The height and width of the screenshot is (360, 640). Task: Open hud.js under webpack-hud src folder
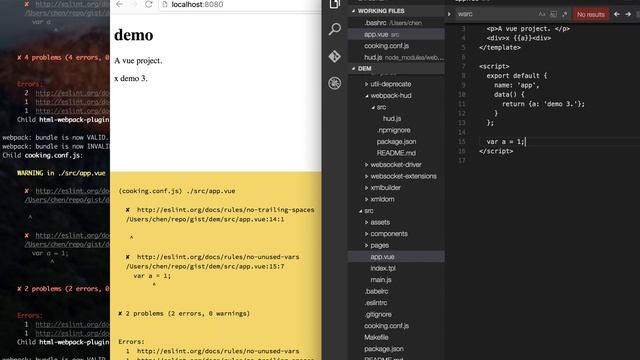tap(392, 118)
